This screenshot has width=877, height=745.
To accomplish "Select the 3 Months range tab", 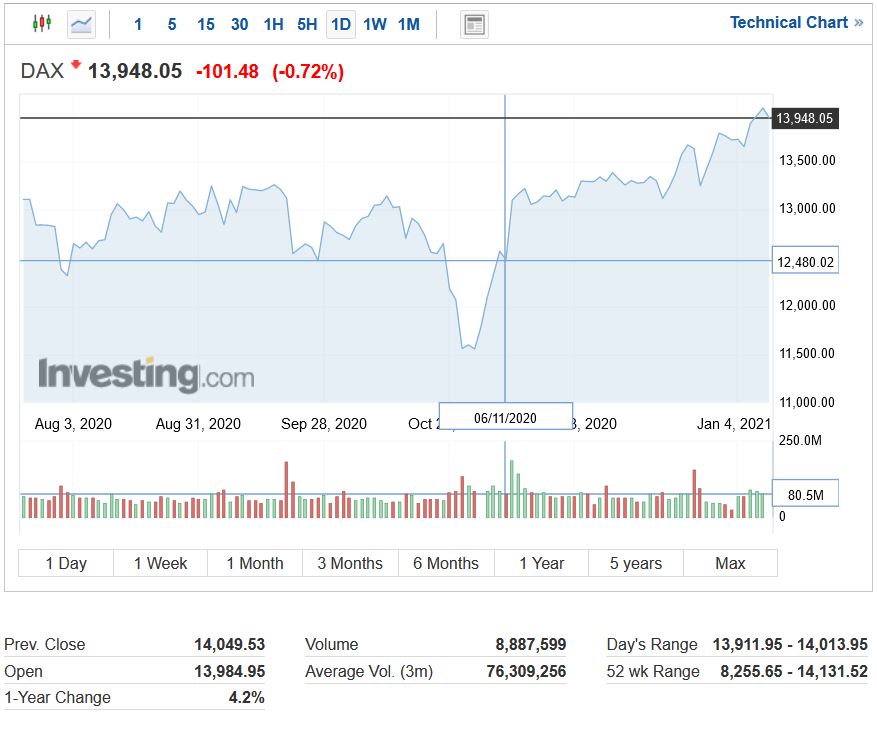I will pyautogui.click(x=350, y=563).
